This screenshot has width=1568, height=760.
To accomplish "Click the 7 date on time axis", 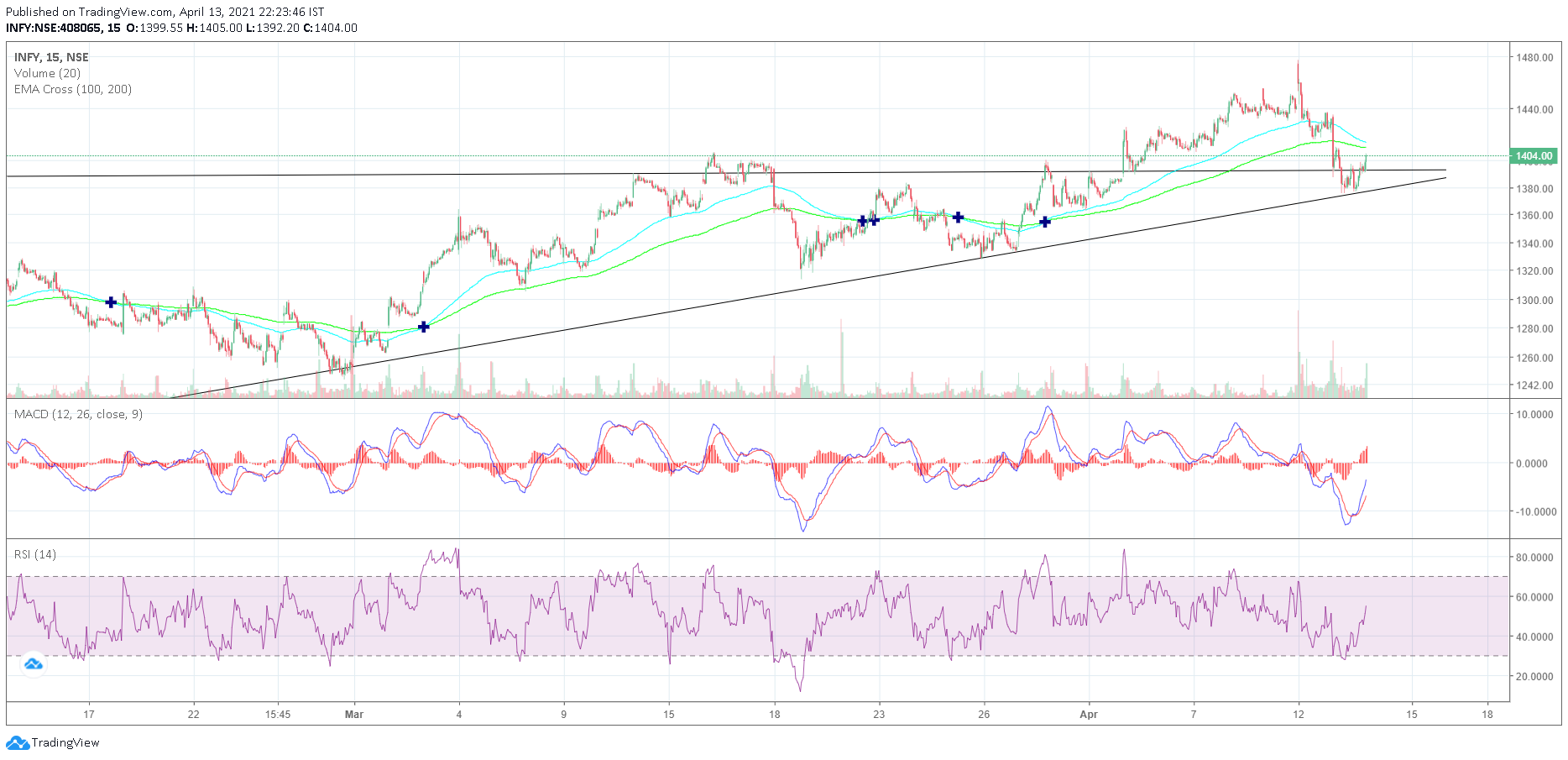I will point(1194,715).
